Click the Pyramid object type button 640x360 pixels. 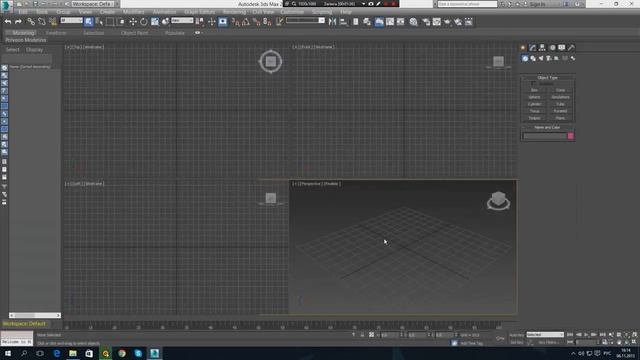click(560, 111)
